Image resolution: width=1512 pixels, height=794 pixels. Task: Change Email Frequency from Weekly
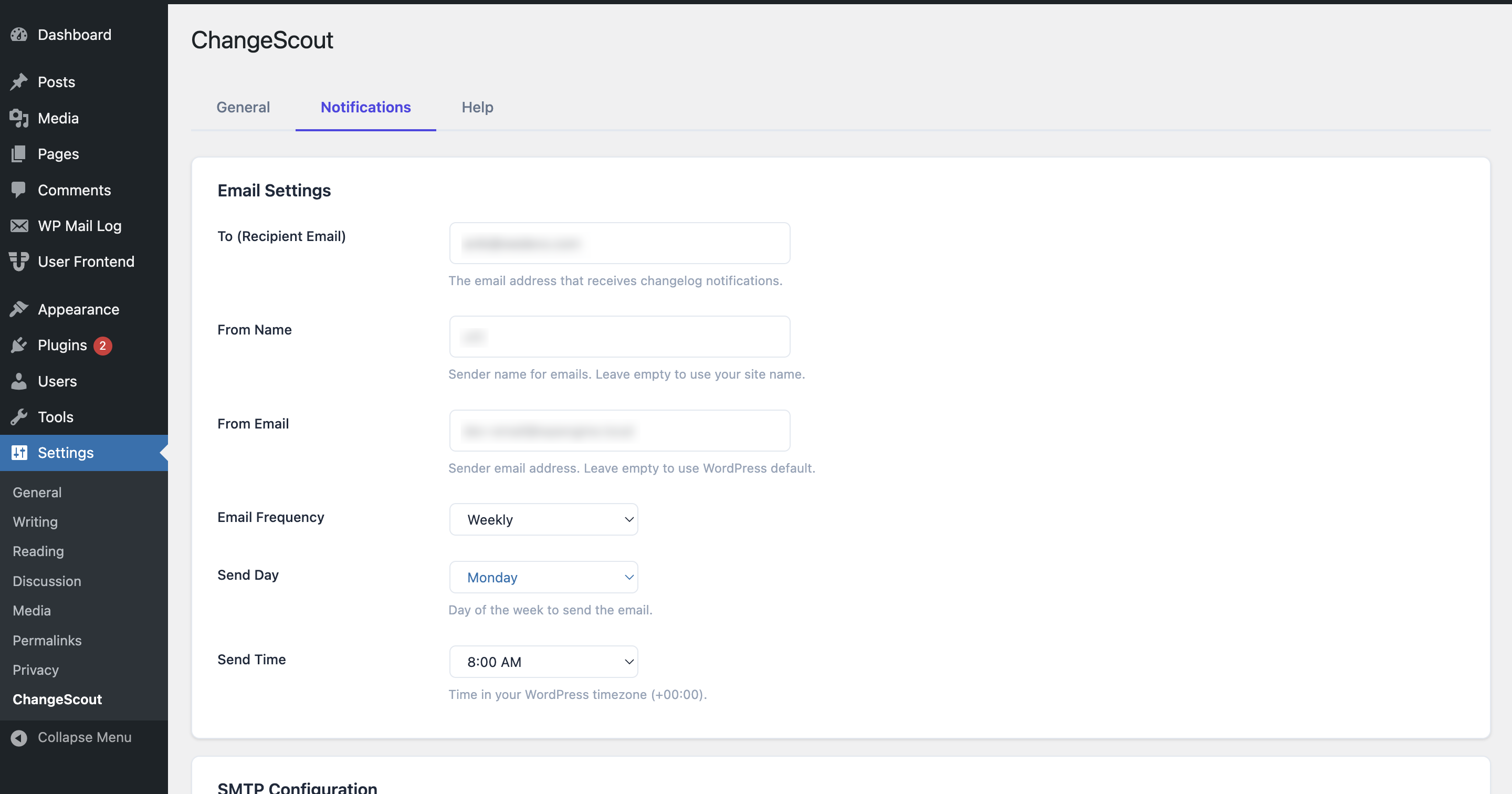pos(543,518)
